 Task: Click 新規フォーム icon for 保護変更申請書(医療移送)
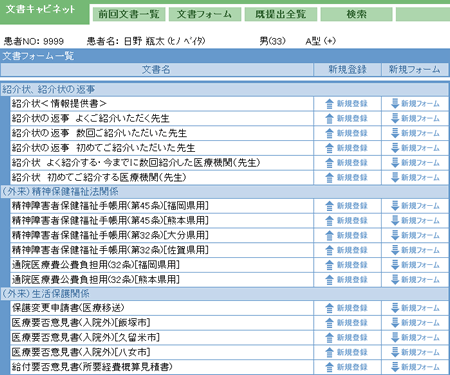395,308
